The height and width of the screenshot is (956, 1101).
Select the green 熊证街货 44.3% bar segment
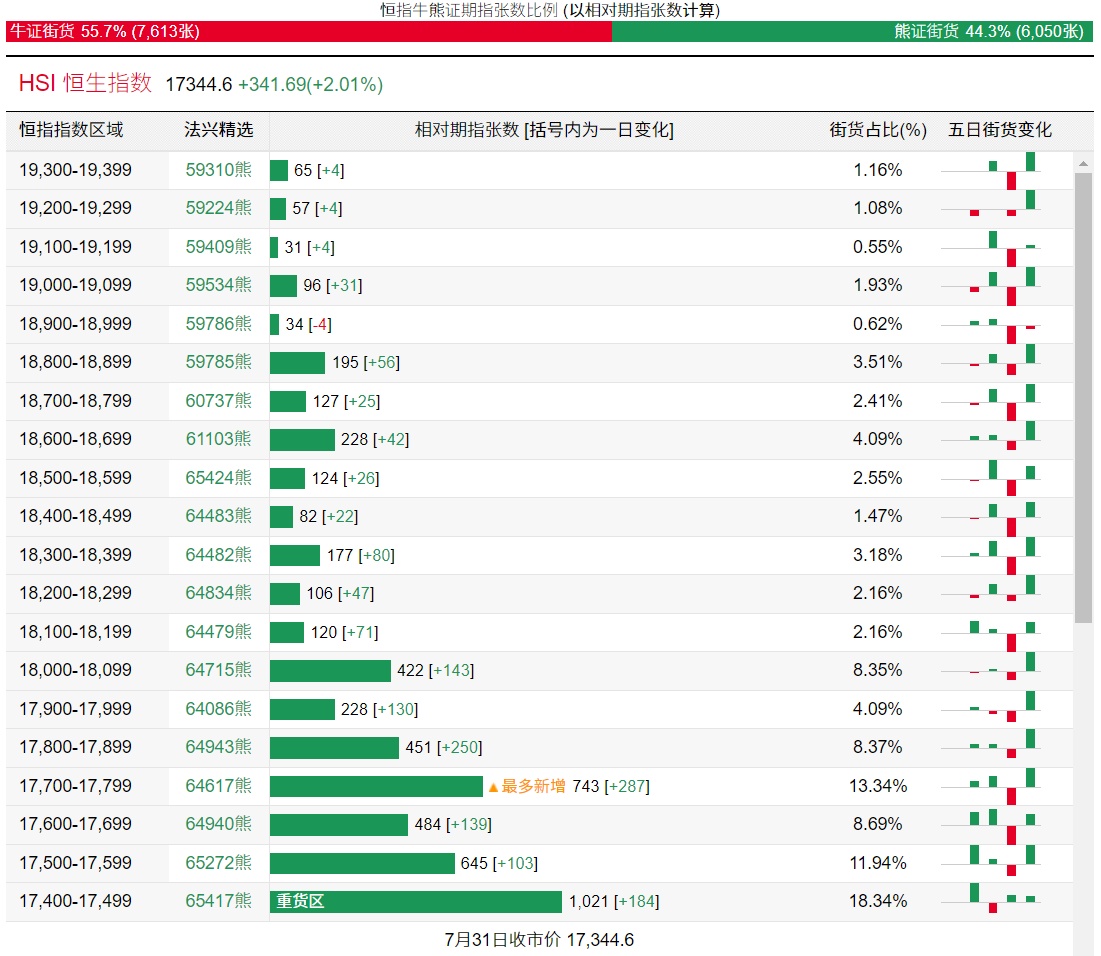coord(850,31)
